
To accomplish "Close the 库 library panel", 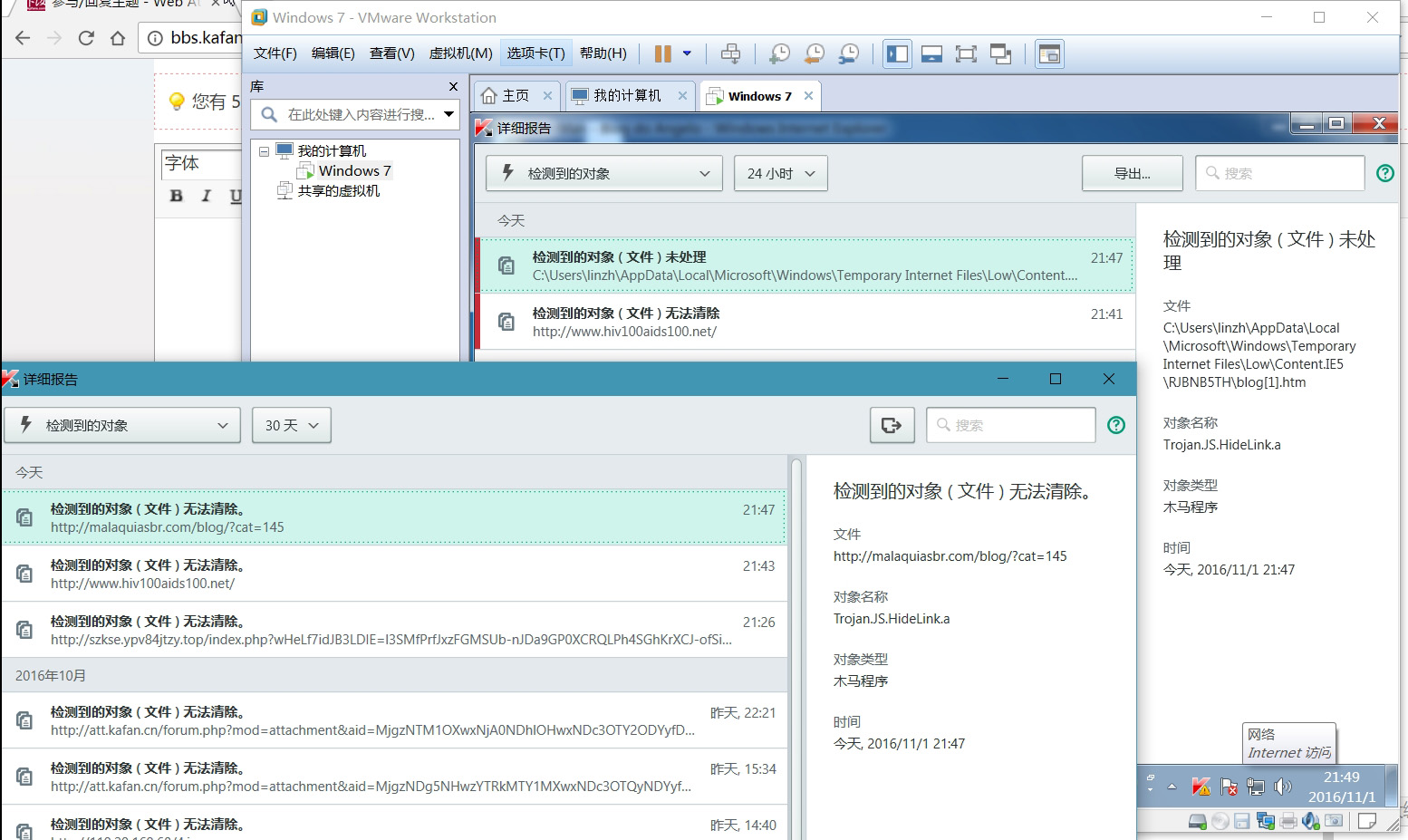I will [453, 86].
